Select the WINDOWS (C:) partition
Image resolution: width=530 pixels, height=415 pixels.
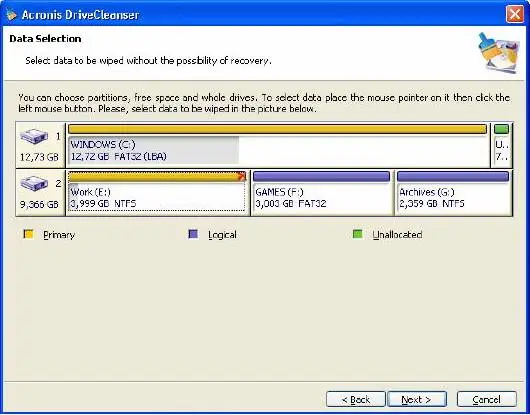pos(278,145)
